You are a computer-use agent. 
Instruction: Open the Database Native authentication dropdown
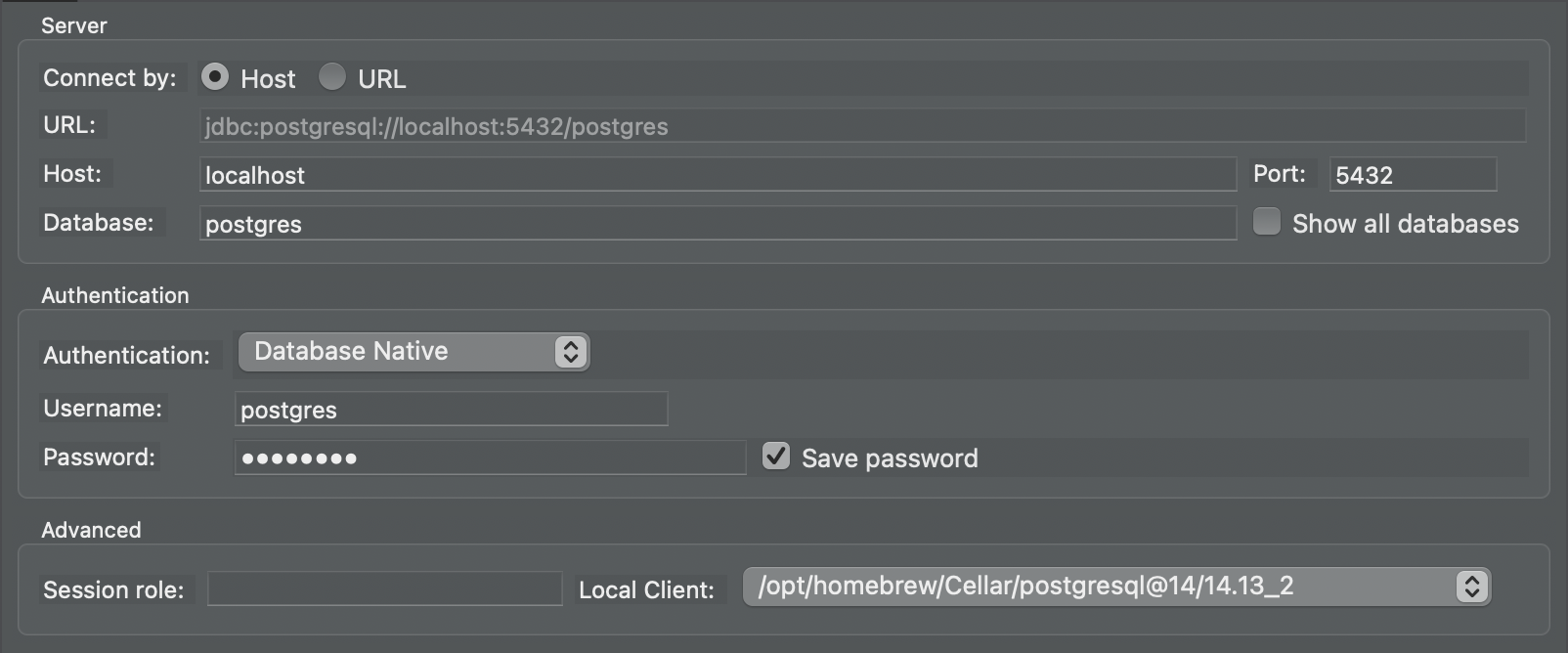414,352
